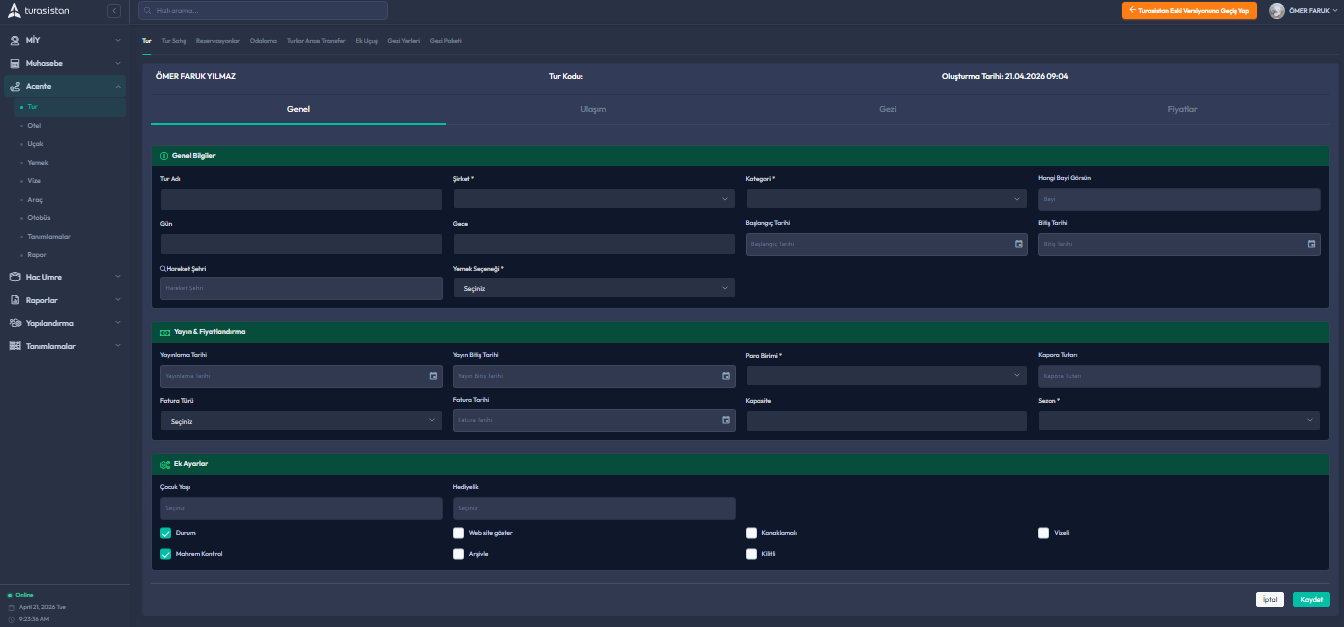Open the Şirket dropdown
The image size is (1344, 627).
(594, 199)
